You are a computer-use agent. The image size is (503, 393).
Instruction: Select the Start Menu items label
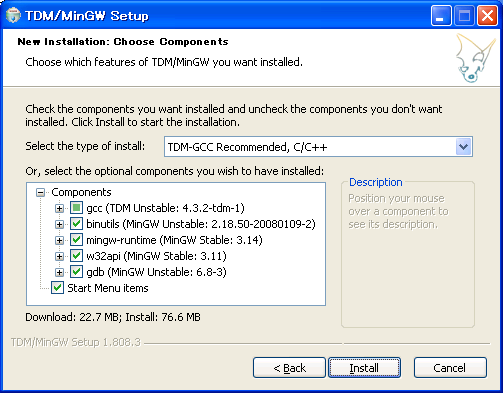click(108, 288)
